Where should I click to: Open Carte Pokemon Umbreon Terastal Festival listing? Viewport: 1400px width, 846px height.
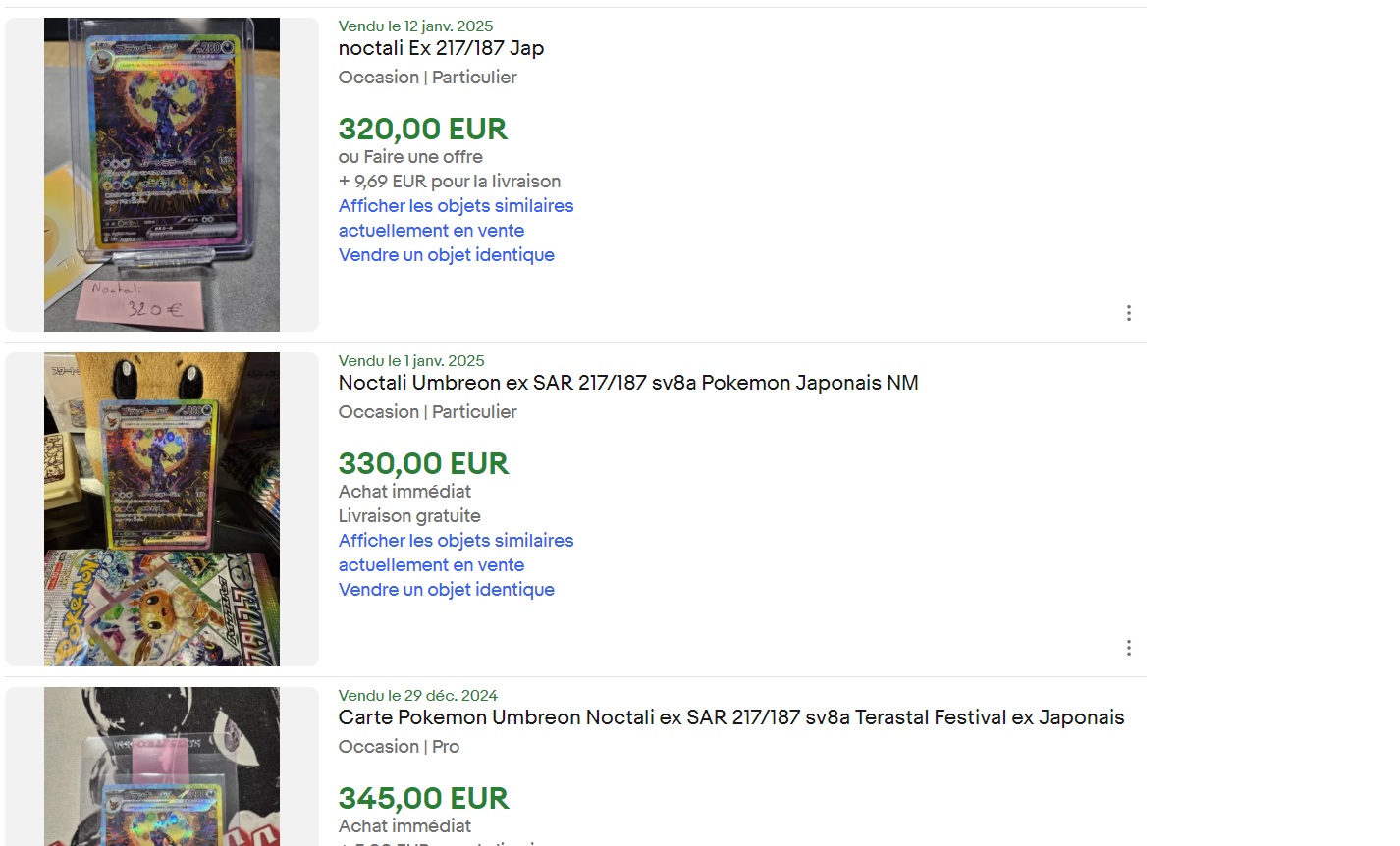point(731,717)
